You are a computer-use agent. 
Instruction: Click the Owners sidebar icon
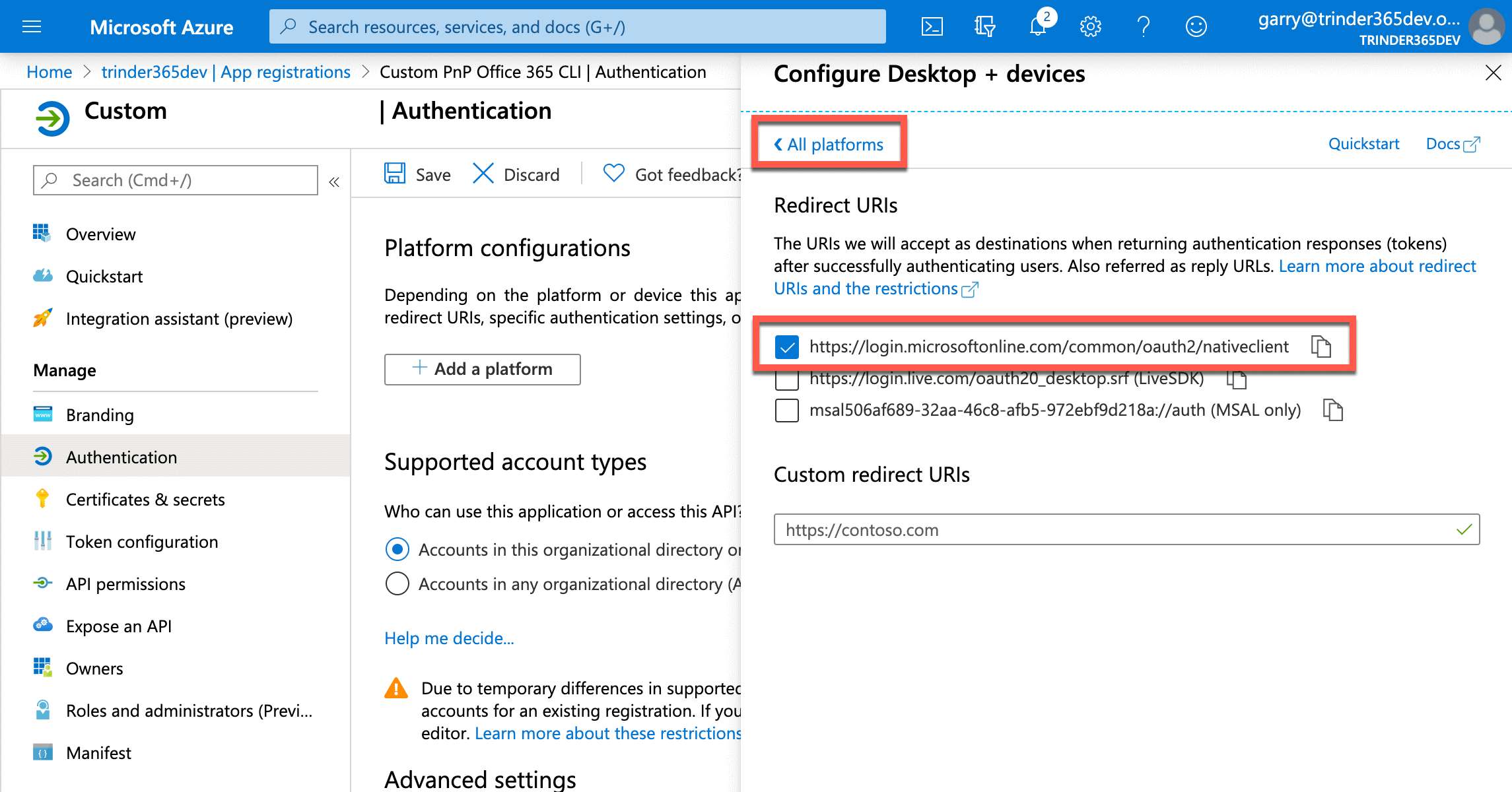(x=42, y=667)
